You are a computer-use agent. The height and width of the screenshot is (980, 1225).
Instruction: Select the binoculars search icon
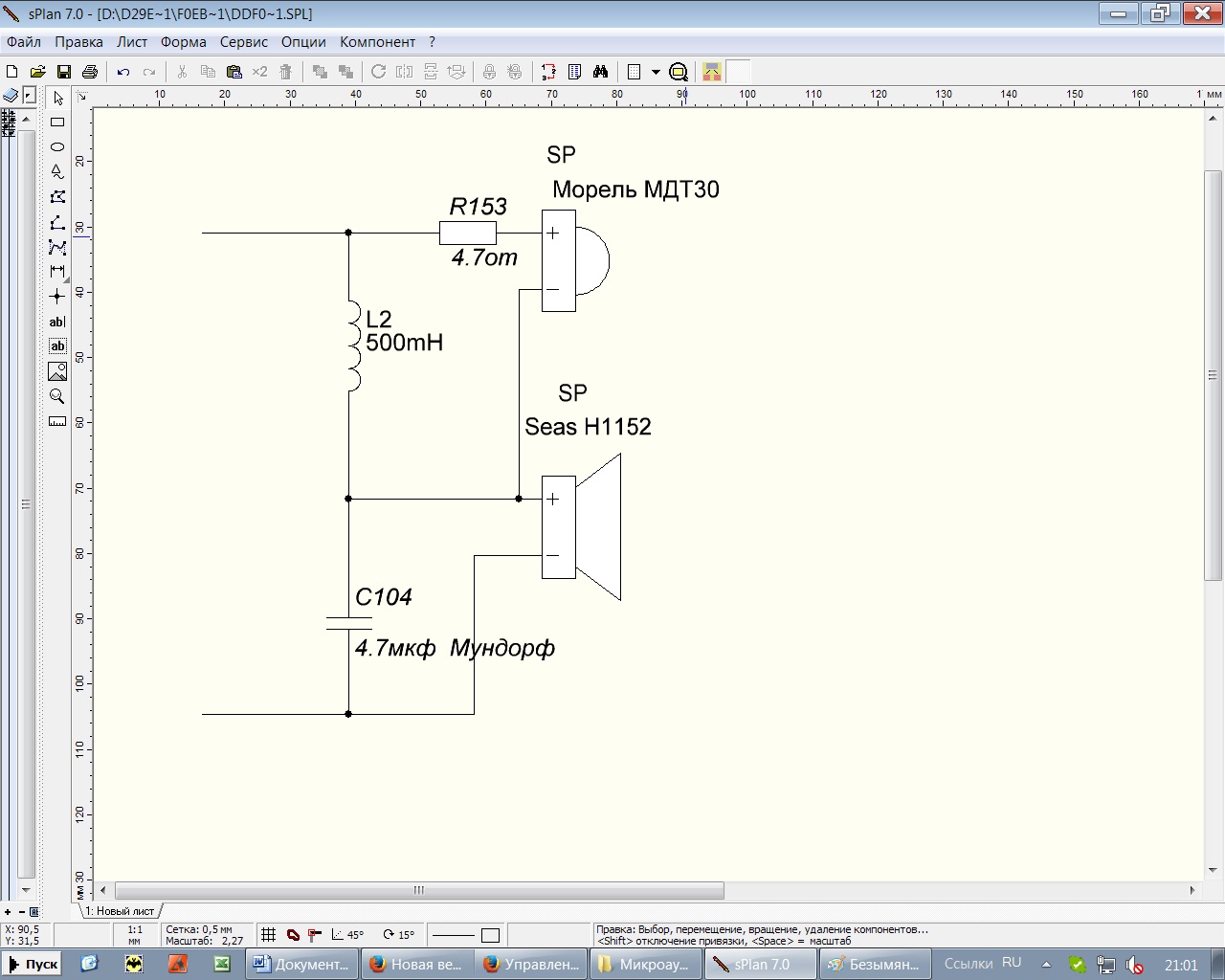coord(601,72)
